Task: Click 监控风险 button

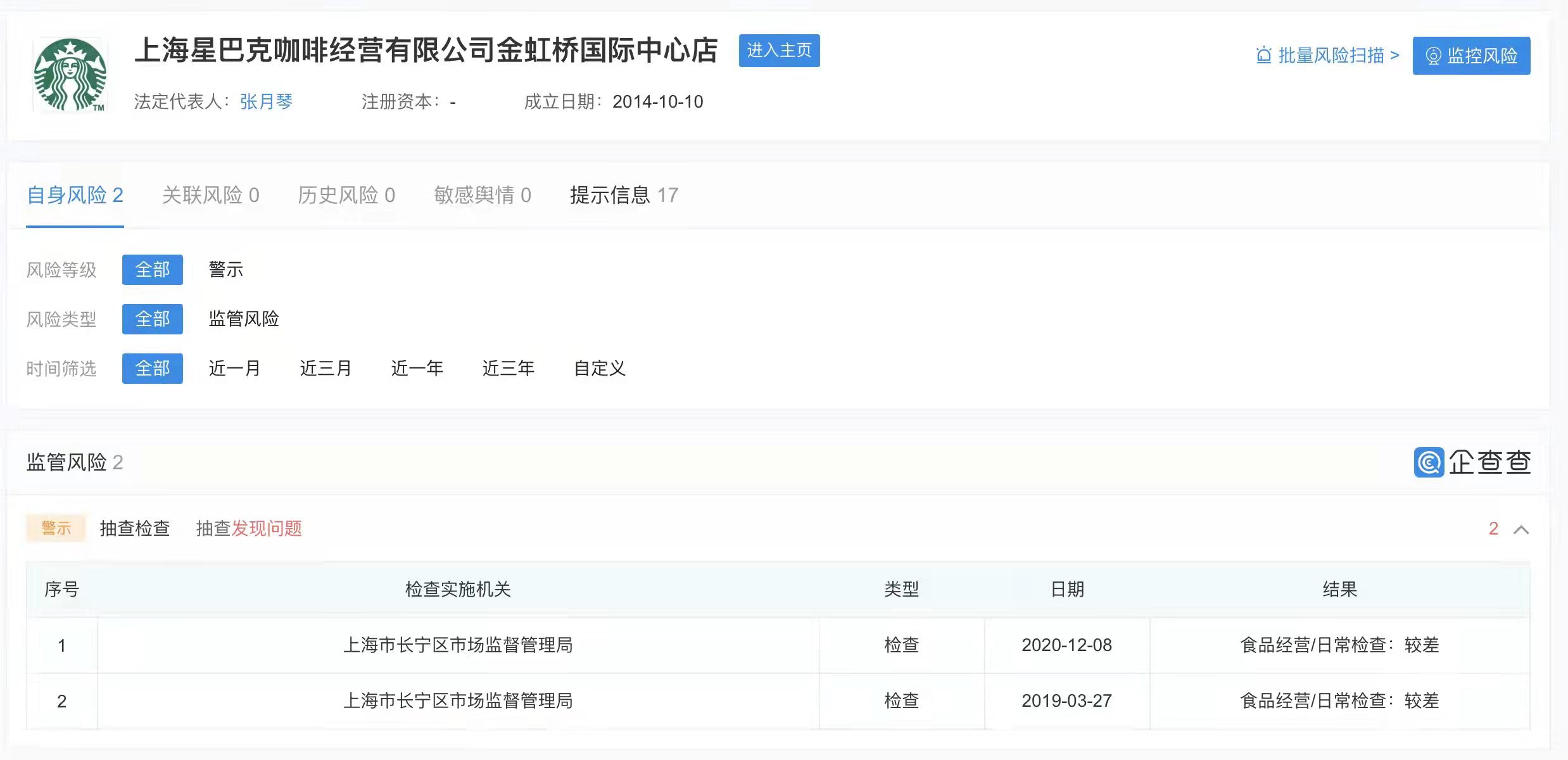Action: (1471, 56)
